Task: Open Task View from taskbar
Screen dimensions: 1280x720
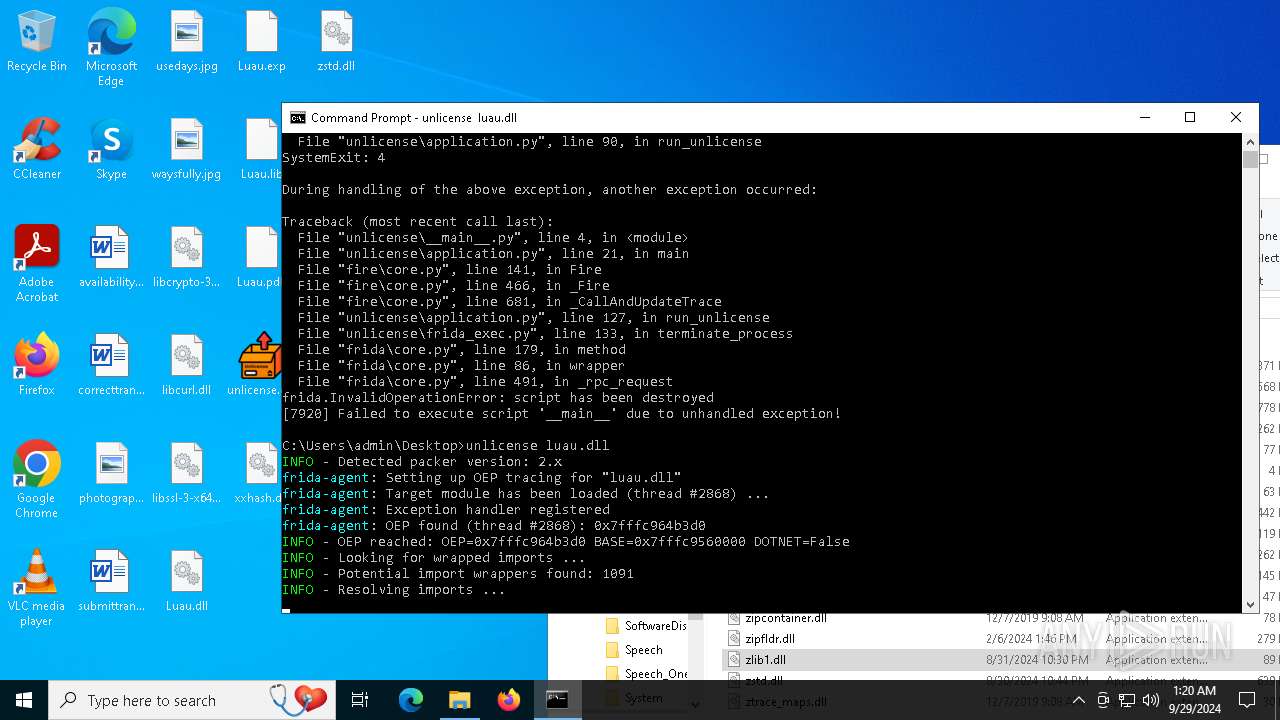Action: [x=360, y=700]
